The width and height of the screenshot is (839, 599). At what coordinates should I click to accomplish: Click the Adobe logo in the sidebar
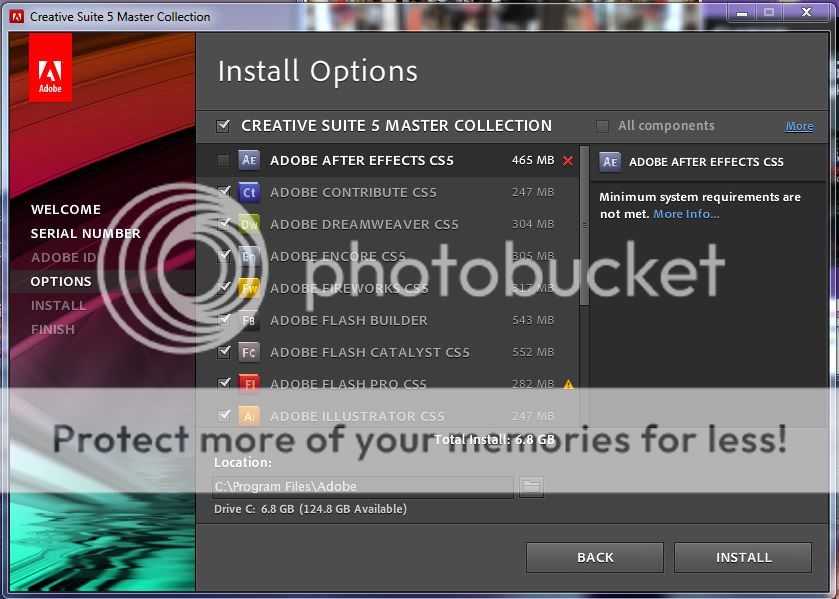[50, 67]
